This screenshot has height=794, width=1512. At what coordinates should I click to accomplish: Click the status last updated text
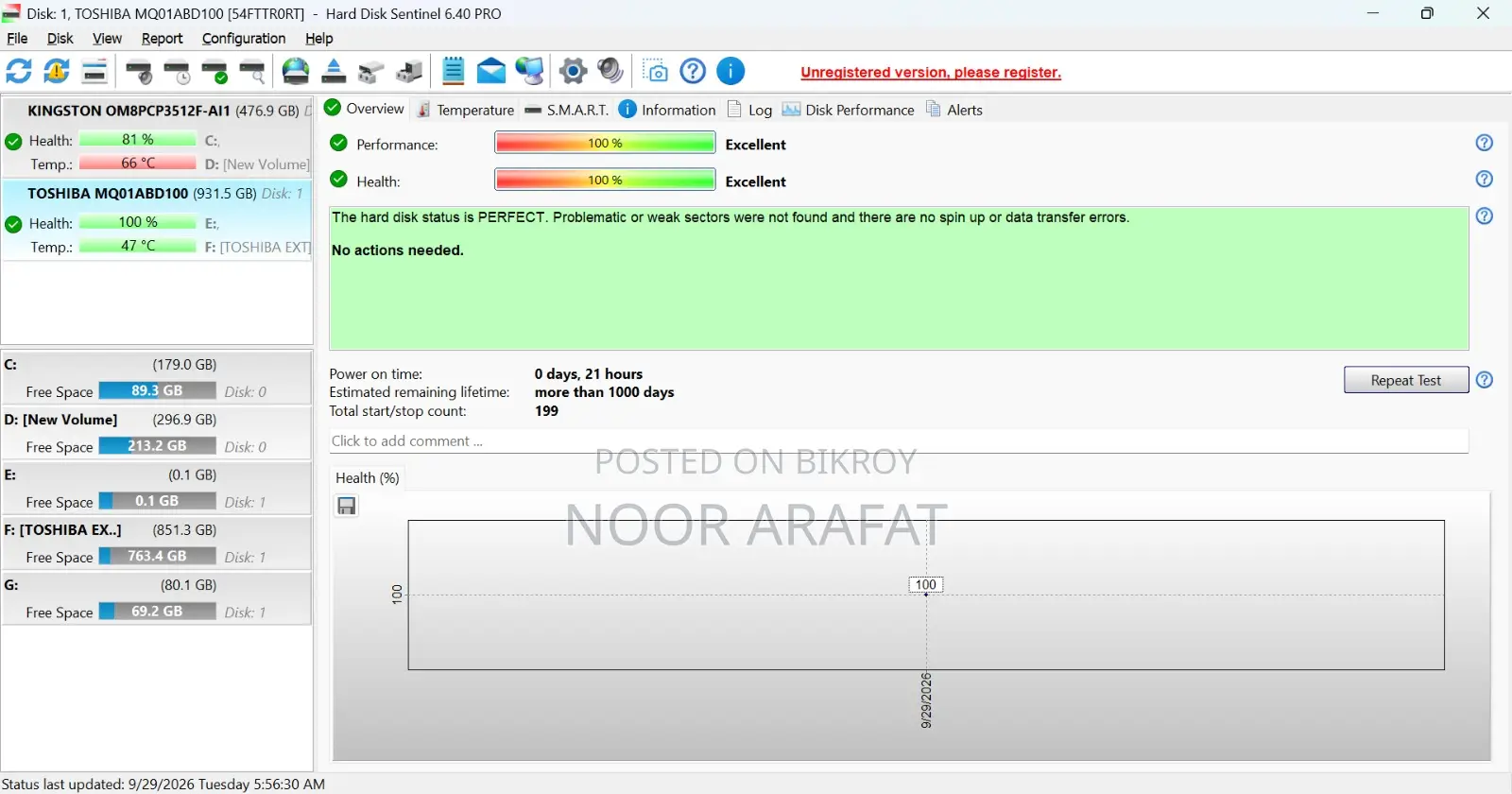[x=163, y=785]
